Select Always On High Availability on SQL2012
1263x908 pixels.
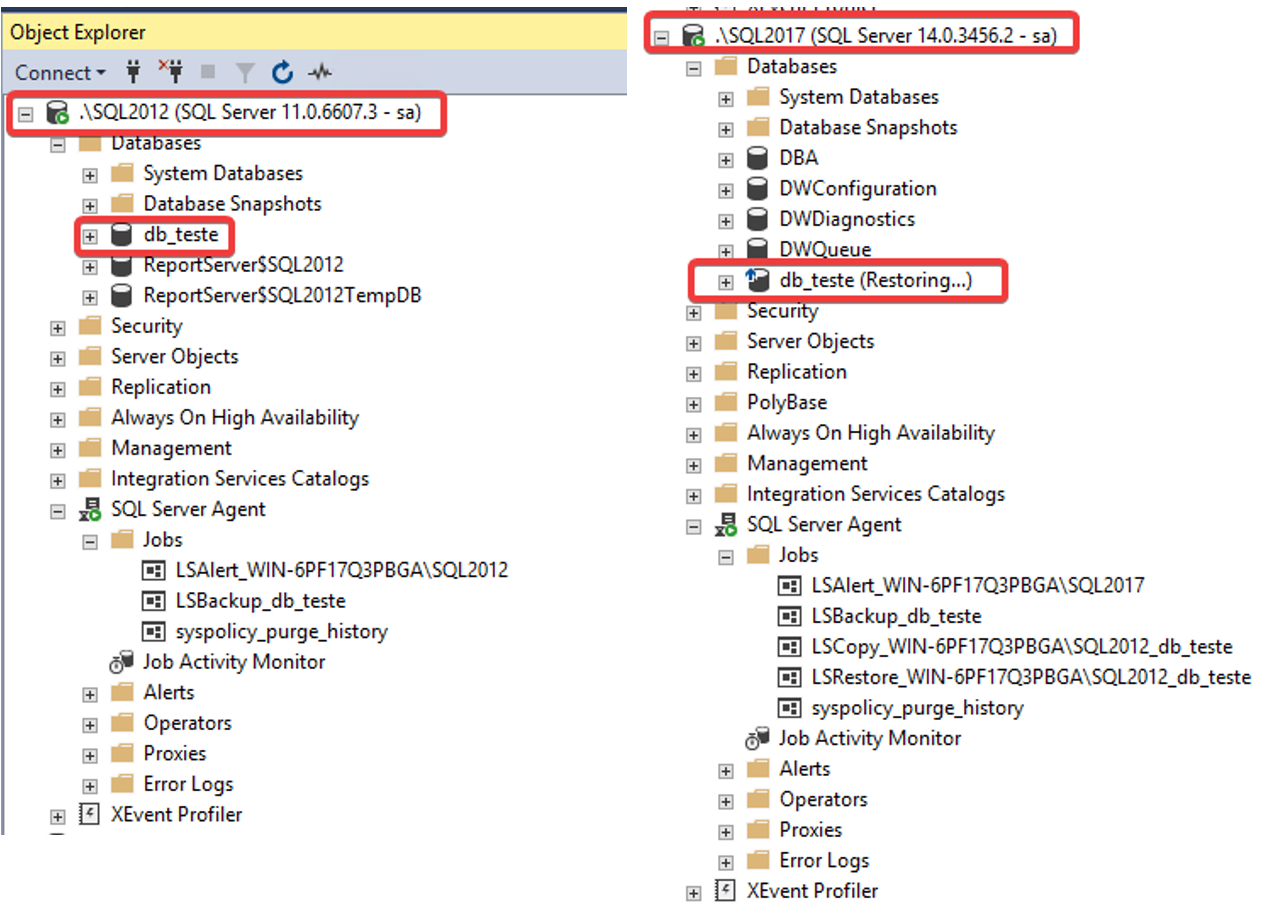pyautogui.click(x=235, y=417)
